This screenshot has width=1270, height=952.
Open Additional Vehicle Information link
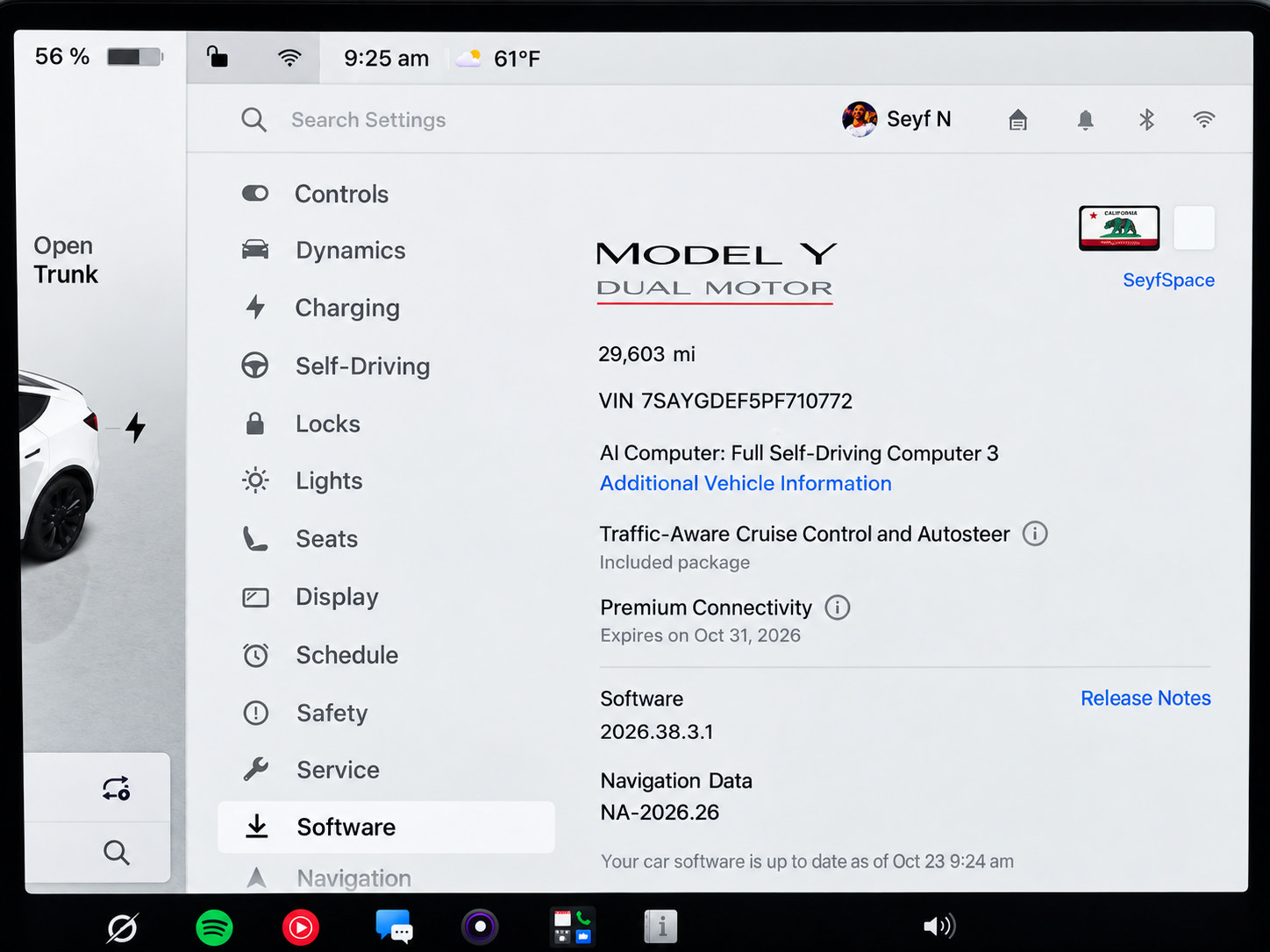pyautogui.click(x=746, y=483)
